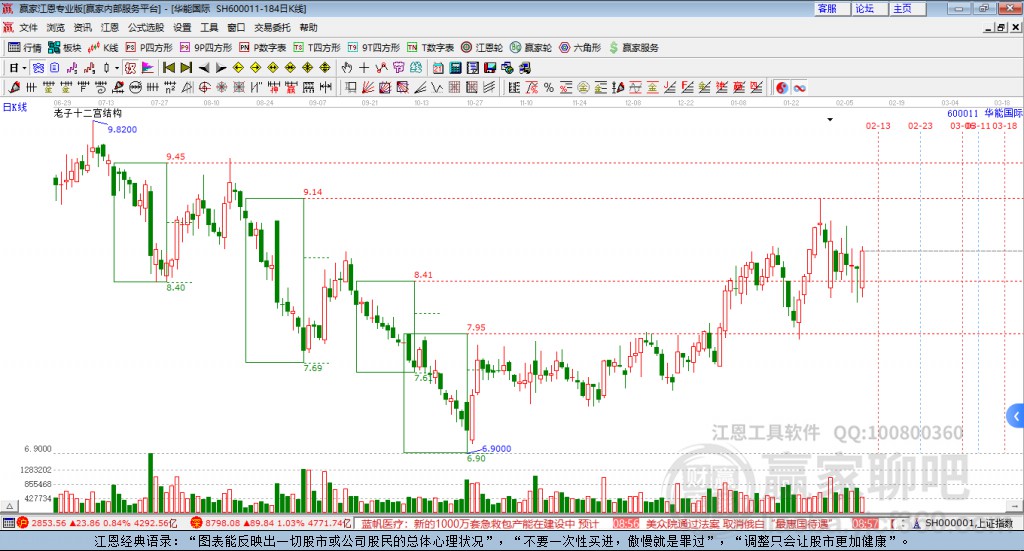Click the 6.9000 low price label

pos(496,449)
